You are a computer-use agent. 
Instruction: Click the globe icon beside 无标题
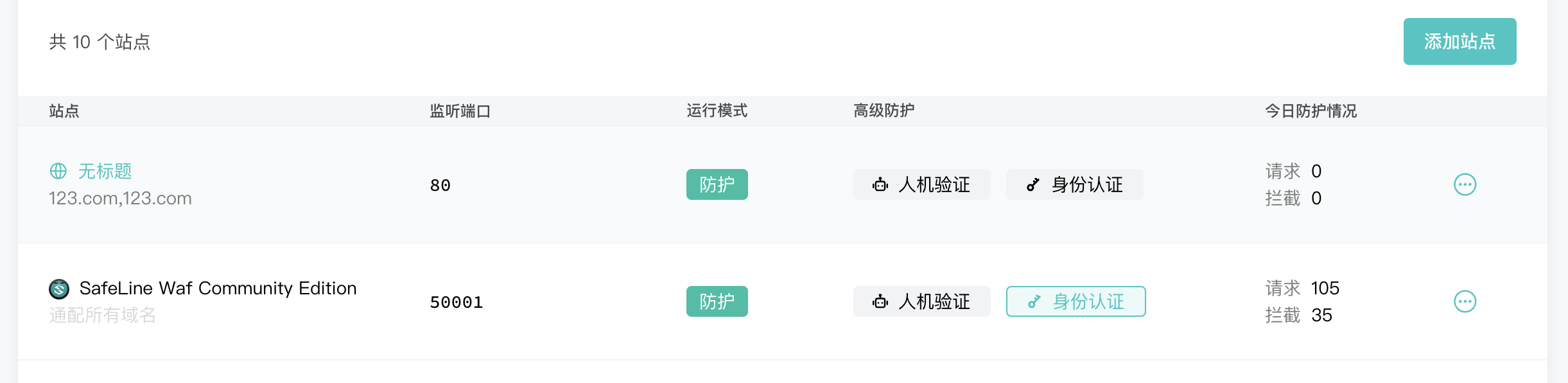coord(58,171)
